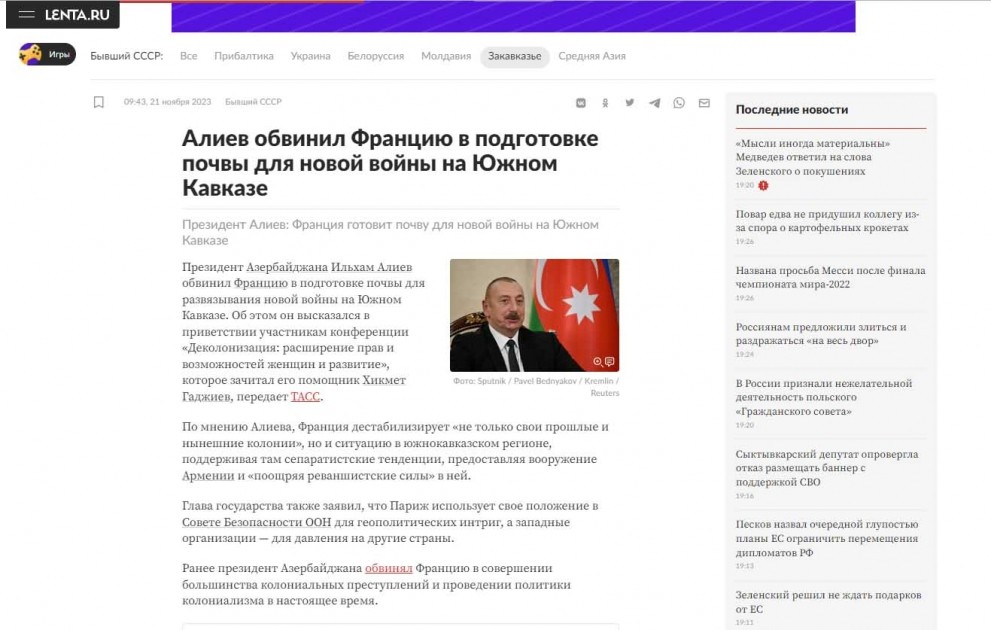Bookmark the article using the flag icon
This screenshot has height=630, width=991.
(96, 101)
